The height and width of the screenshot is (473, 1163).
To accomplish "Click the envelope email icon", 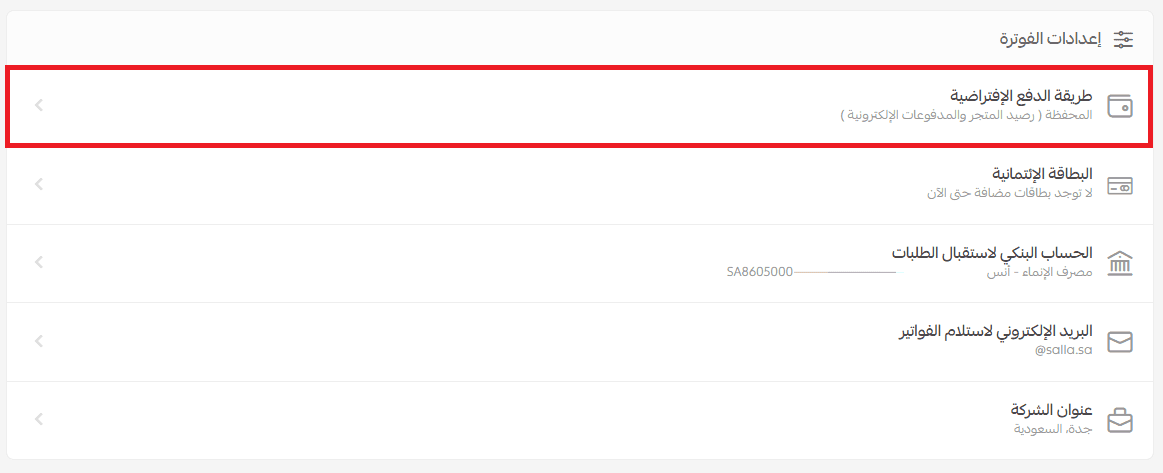I will pyautogui.click(x=1120, y=342).
